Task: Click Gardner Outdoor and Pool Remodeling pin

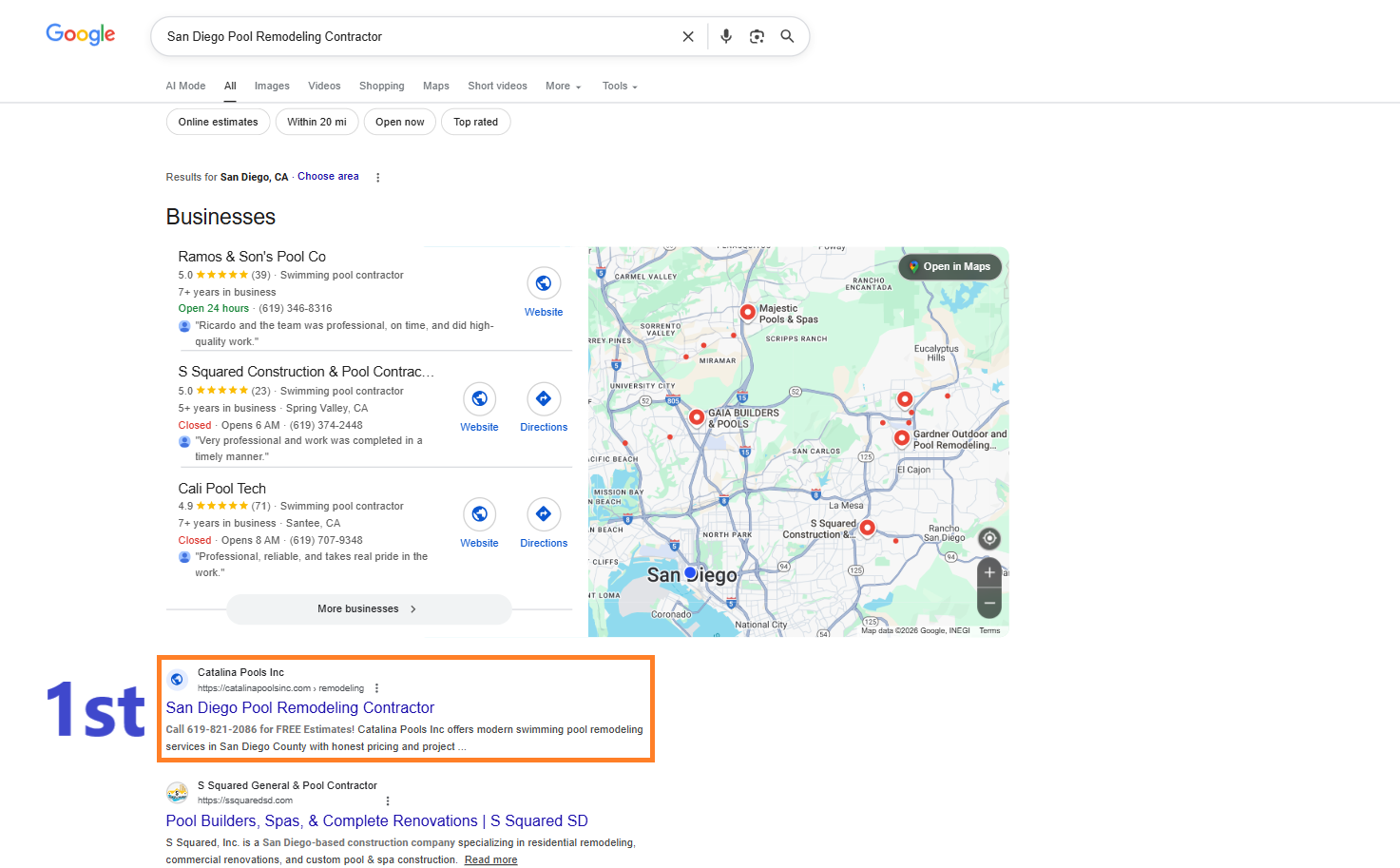Action: coord(902,438)
